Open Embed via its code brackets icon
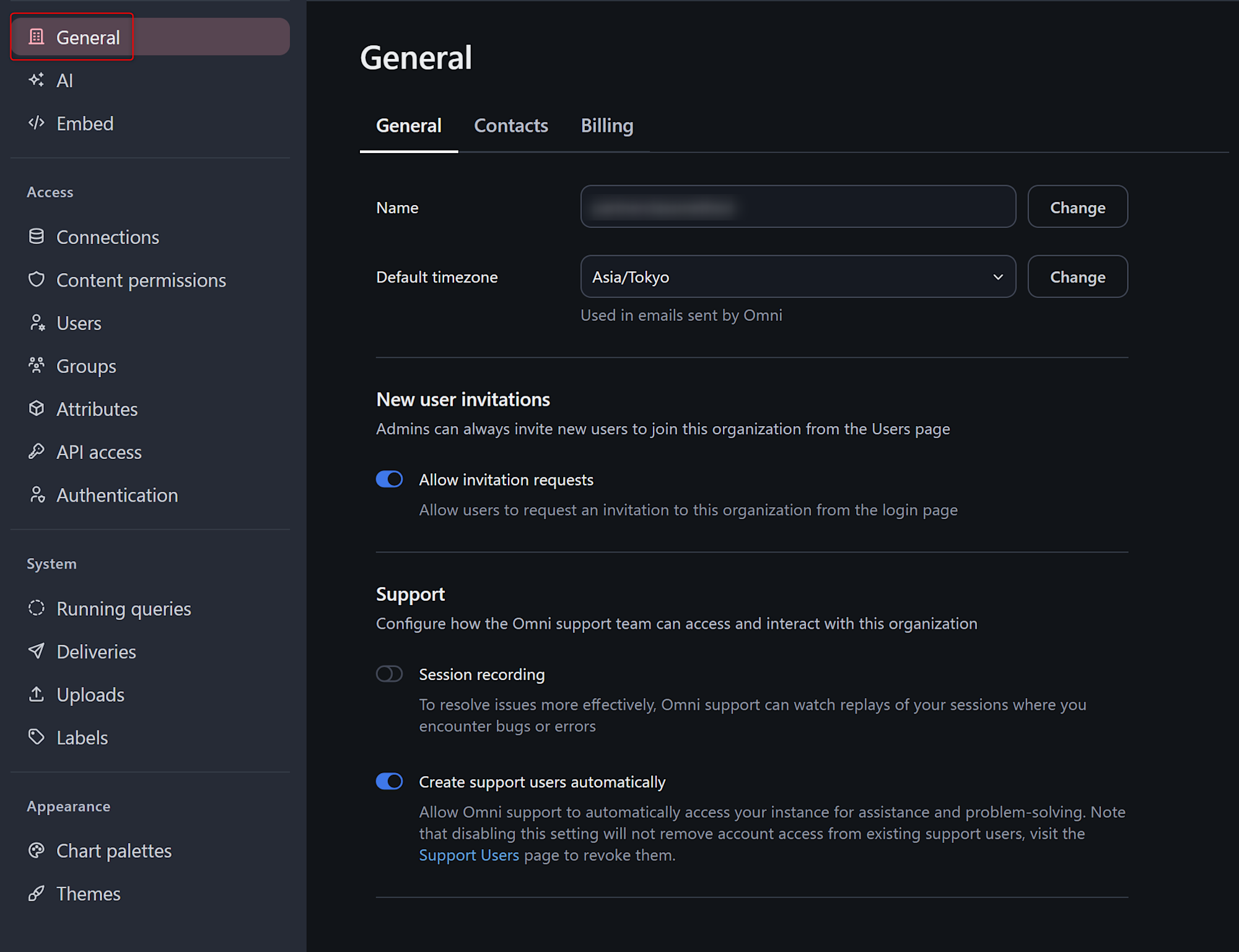Screen dimensions: 1239x952 click(37, 123)
